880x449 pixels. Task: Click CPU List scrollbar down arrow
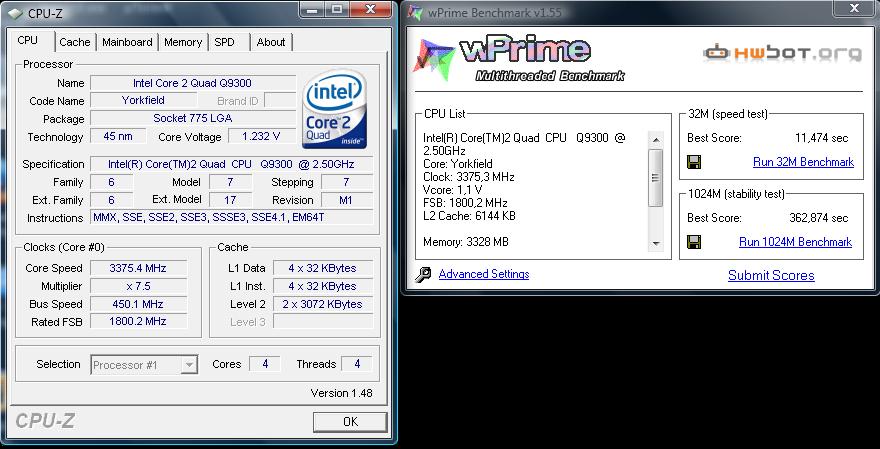point(656,243)
